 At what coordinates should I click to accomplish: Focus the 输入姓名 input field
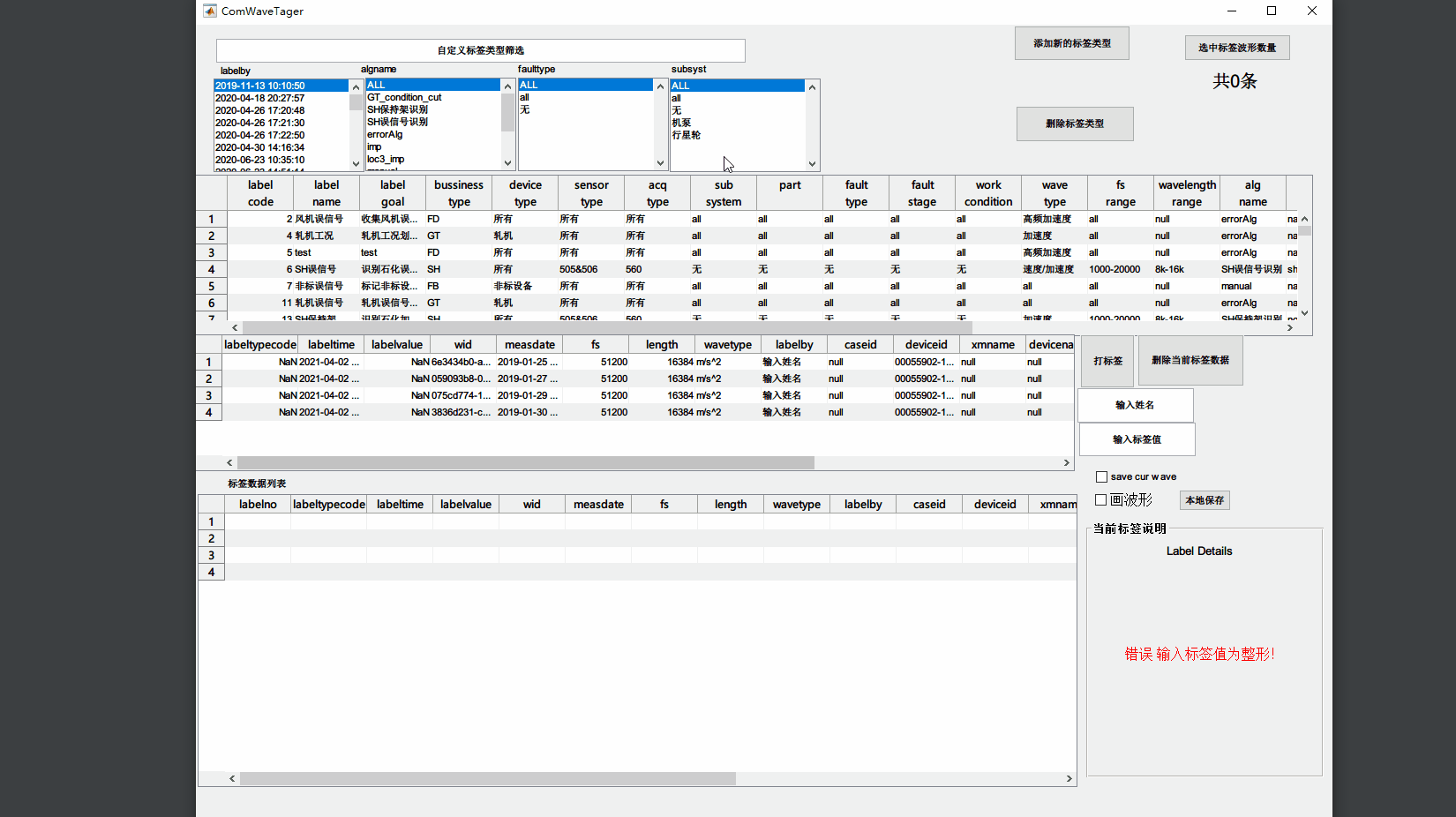coord(1135,405)
